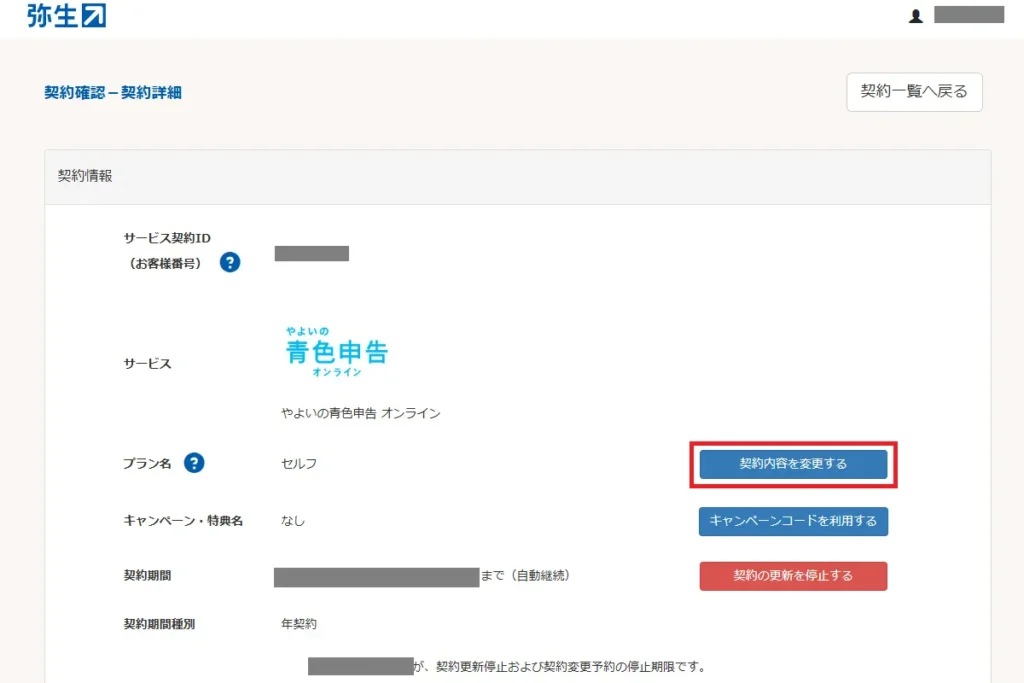This screenshot has height=683, width=1024.
Task: Click the まで（自動継続） text
Action: (526, 575)
